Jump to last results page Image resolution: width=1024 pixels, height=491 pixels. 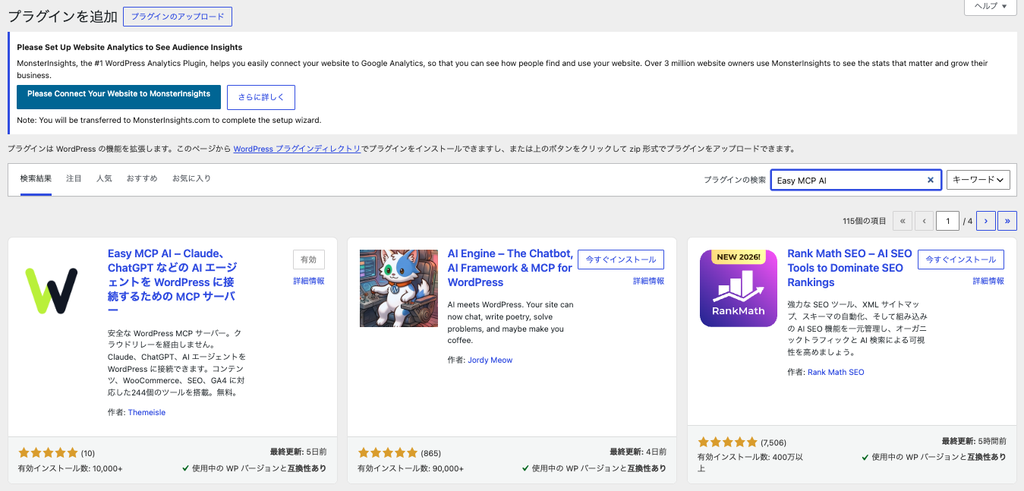coord(1008,221)
